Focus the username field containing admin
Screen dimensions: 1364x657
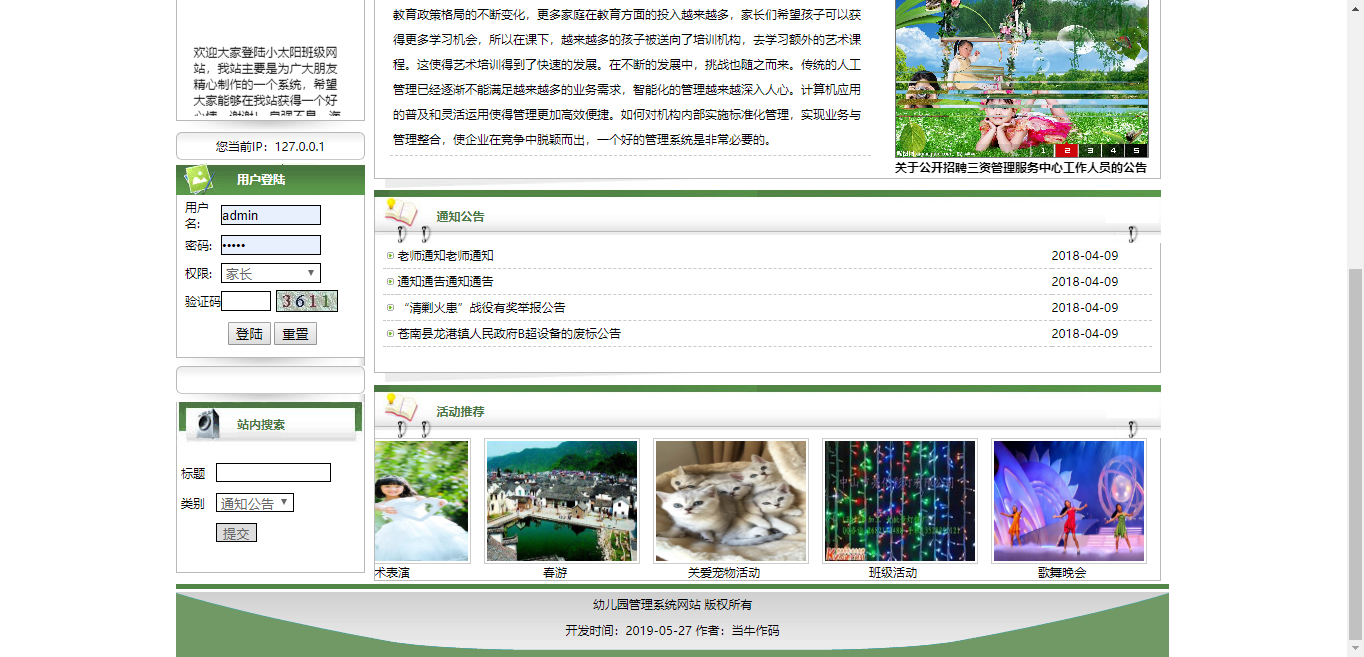[x=271, y=215]
